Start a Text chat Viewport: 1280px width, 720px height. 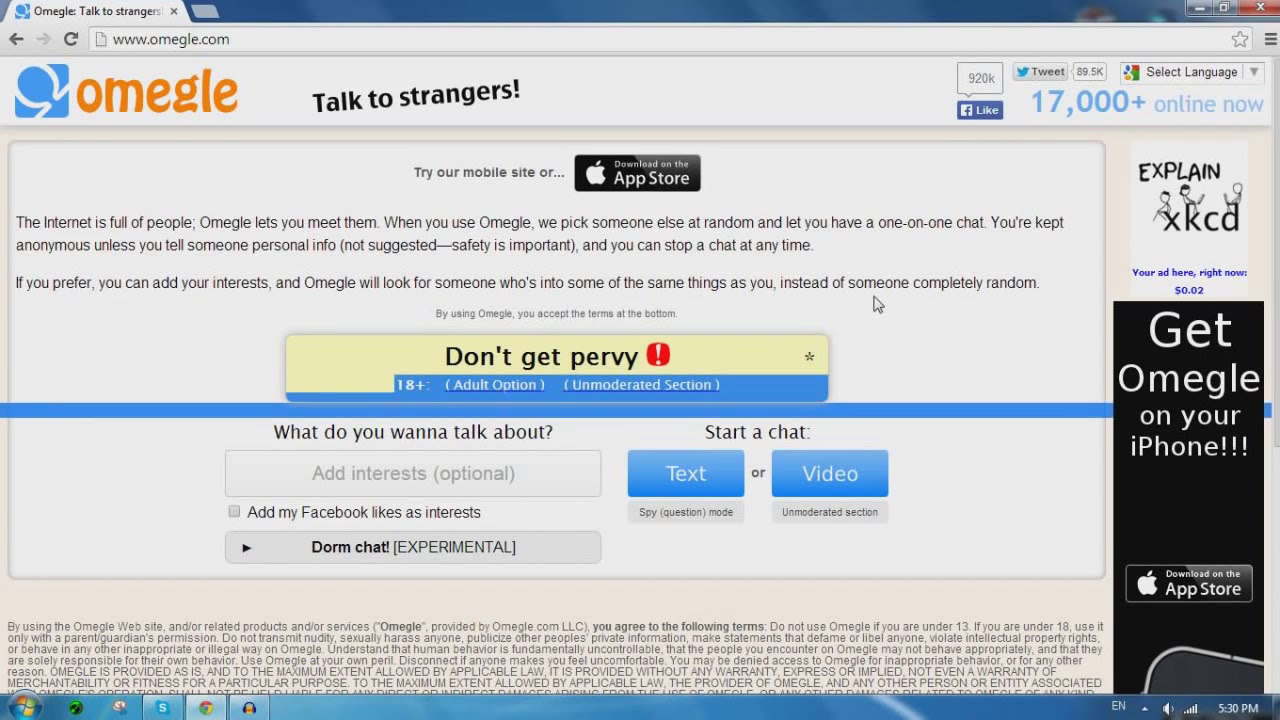click(686, 473)
